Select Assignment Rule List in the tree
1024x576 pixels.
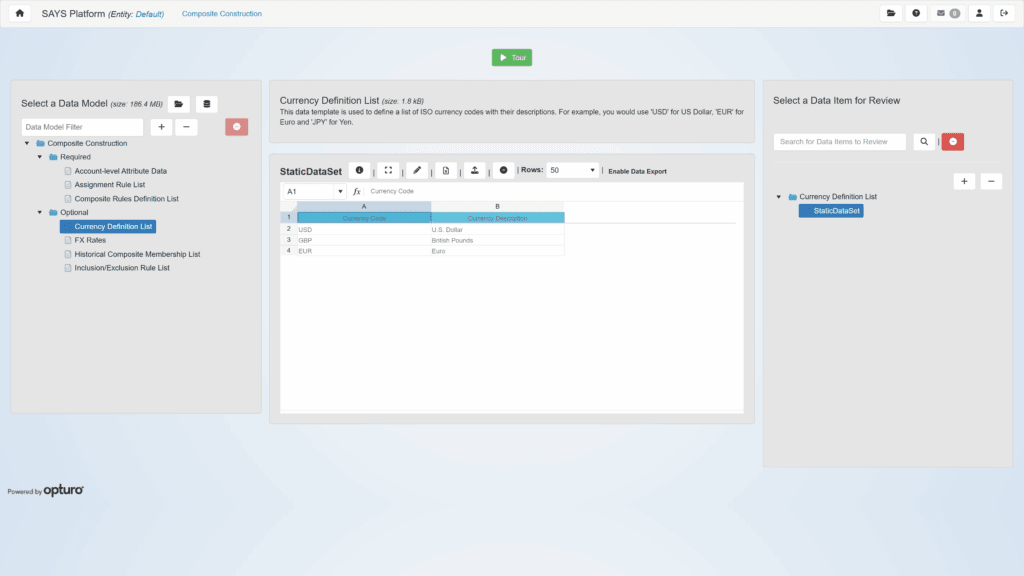coord(110,185)
